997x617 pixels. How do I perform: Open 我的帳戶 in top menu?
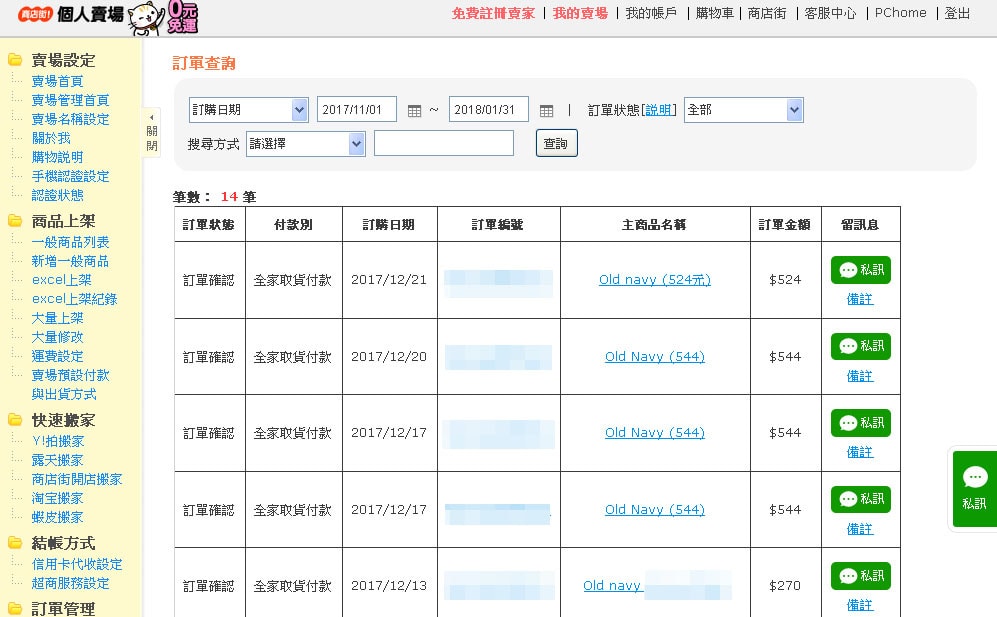coord(651,13)
